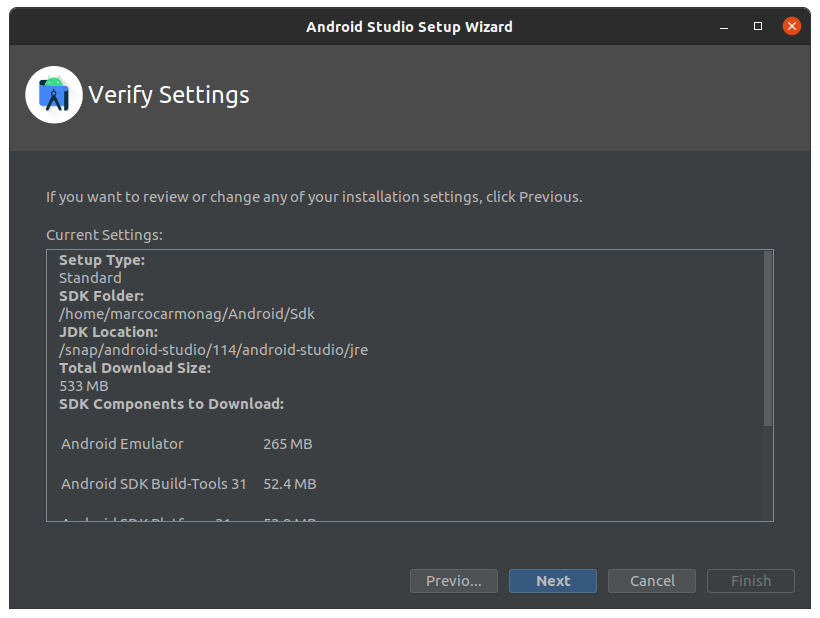Click the 'JDK Location:' heading
The image size is (820, 618).
[x=108, y=332]
